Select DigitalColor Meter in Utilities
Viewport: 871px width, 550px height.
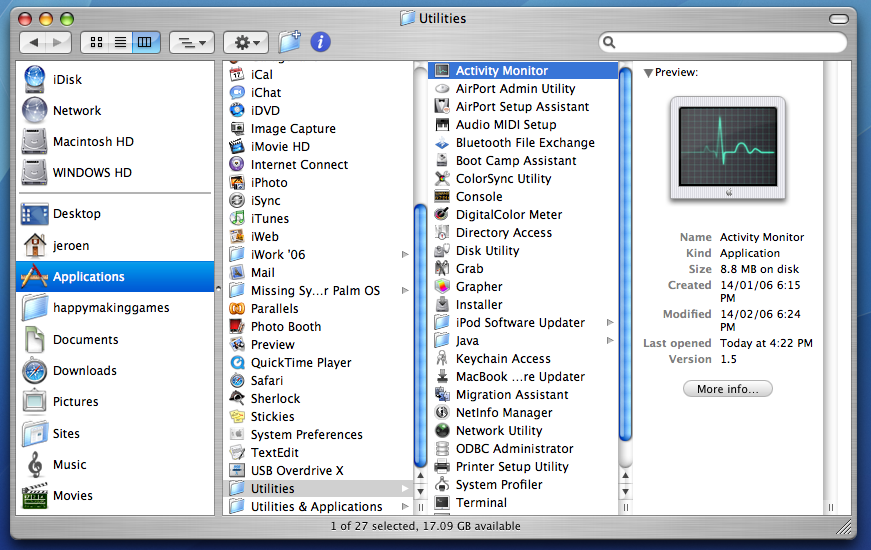point(523,215)
